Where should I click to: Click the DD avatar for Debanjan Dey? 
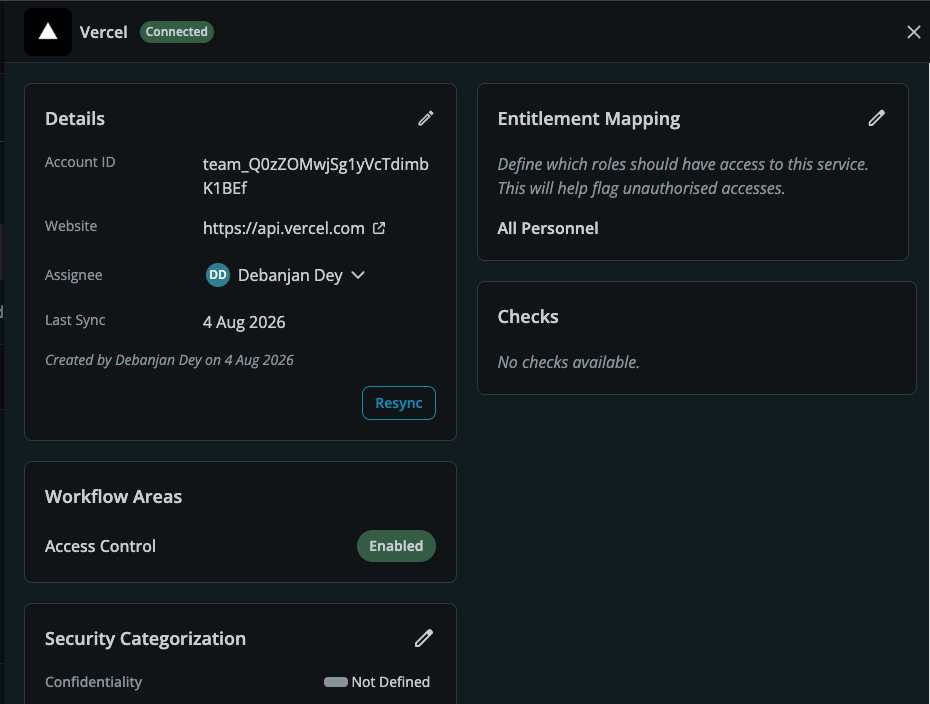tap(218, 275)
